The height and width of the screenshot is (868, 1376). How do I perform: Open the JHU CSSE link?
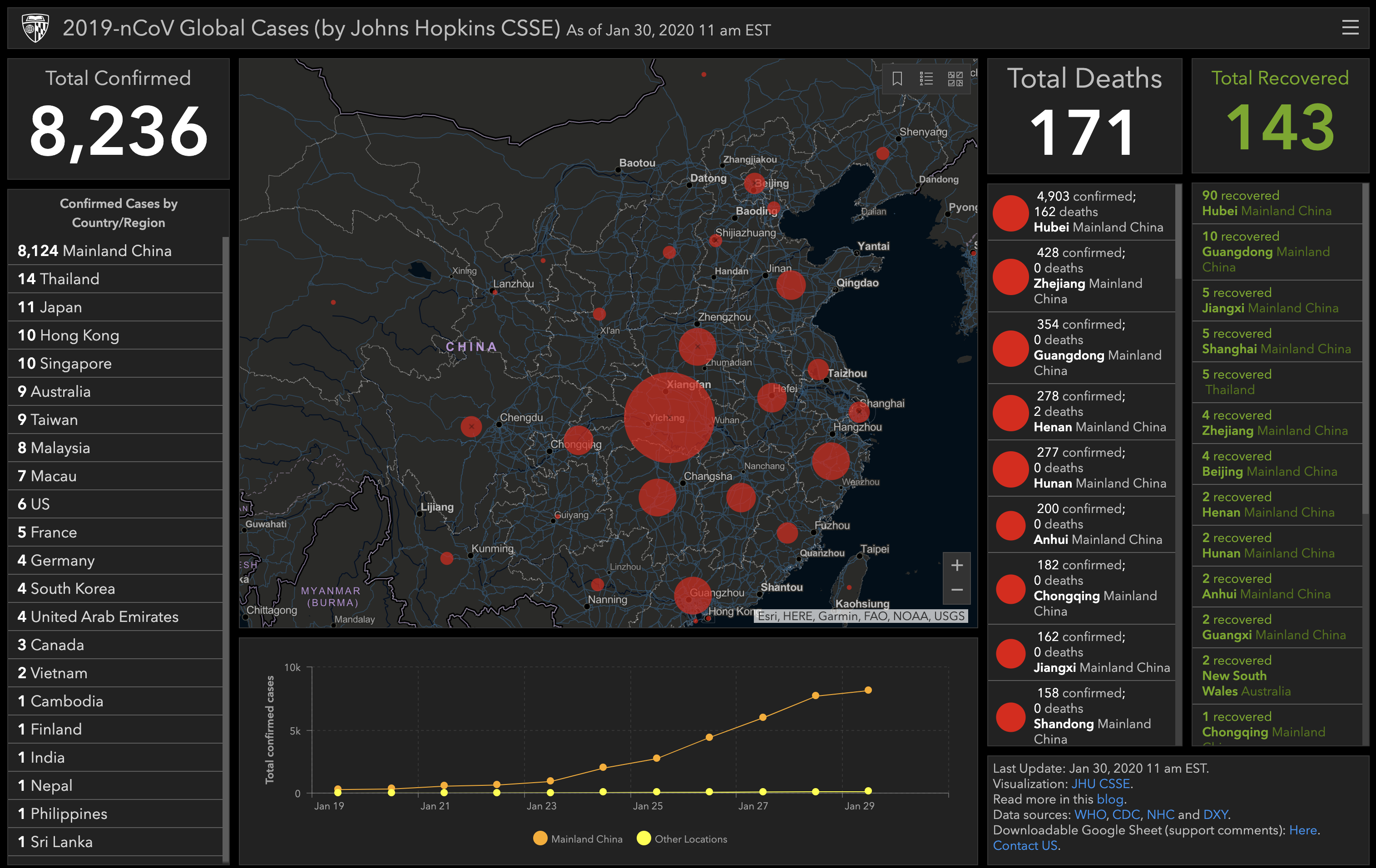1100,784
